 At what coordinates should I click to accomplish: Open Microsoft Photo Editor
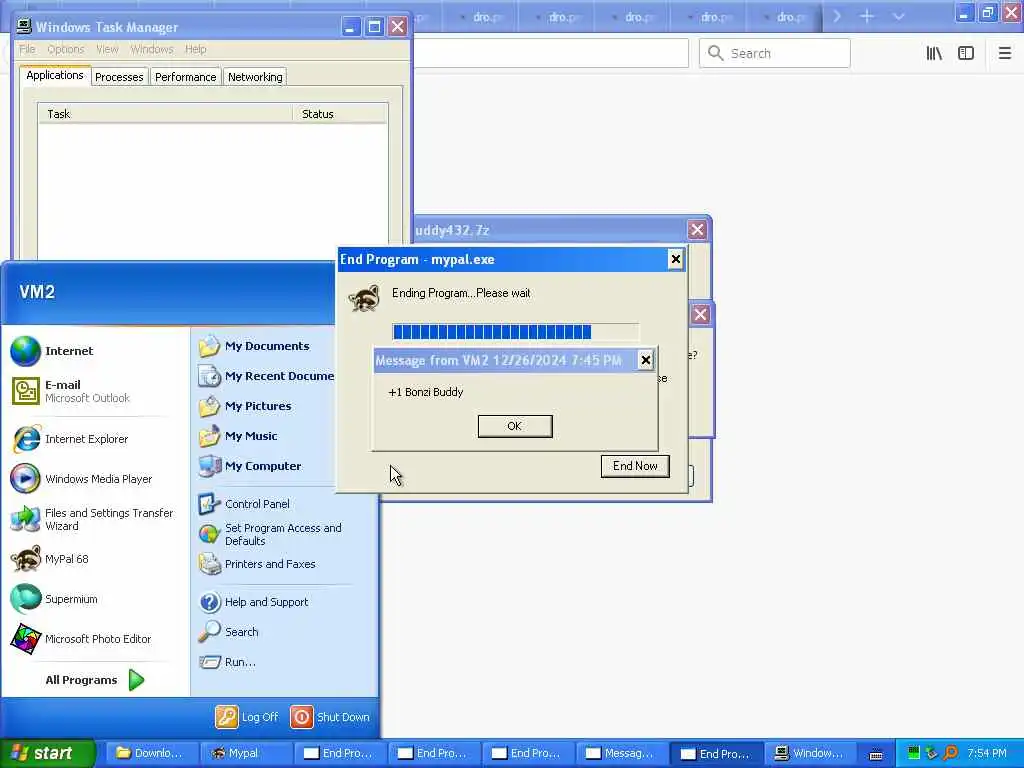pyautogui.click(x=82, y=639)
